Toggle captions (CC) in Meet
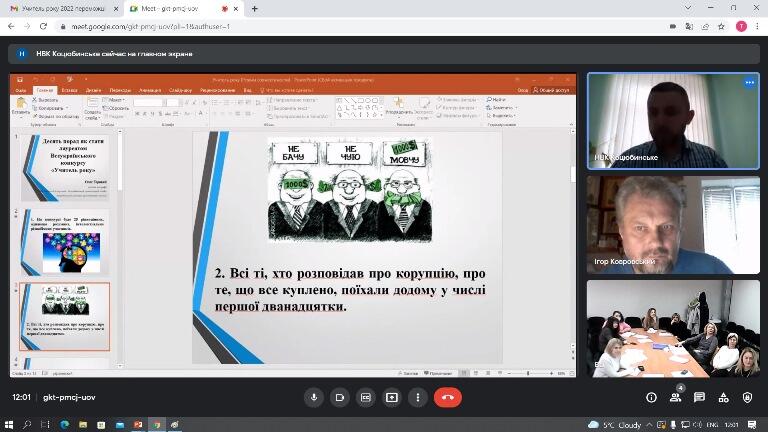Viewport: 768px width, 432px height. pyautogui.click(x=366, y=398)
